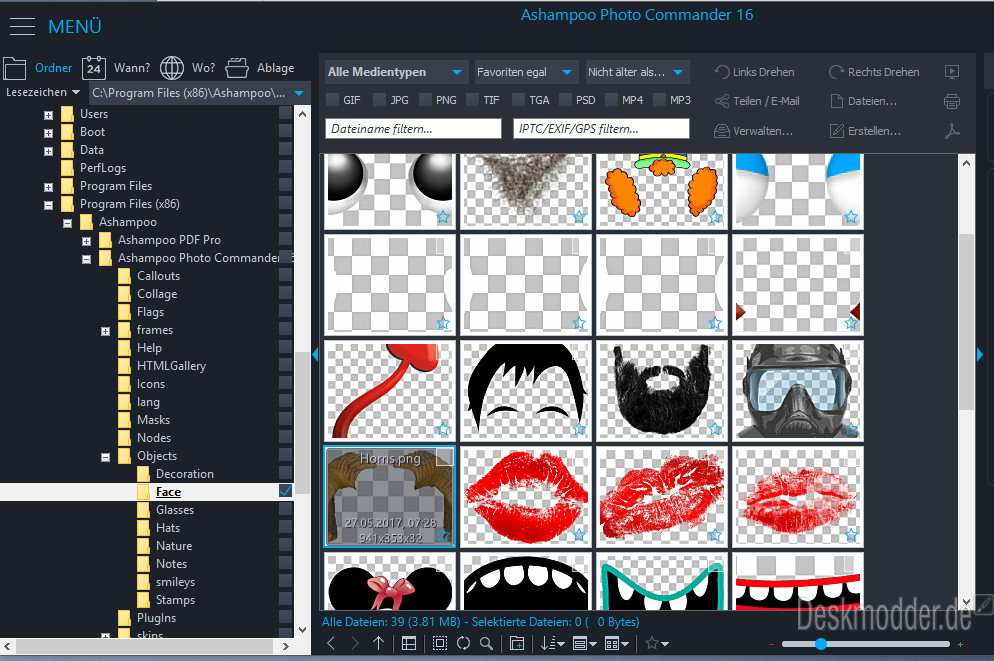Expand the Ashampoo PDF Pro node
Viewport: 994px width, 661px height.
tap(86, 241)
